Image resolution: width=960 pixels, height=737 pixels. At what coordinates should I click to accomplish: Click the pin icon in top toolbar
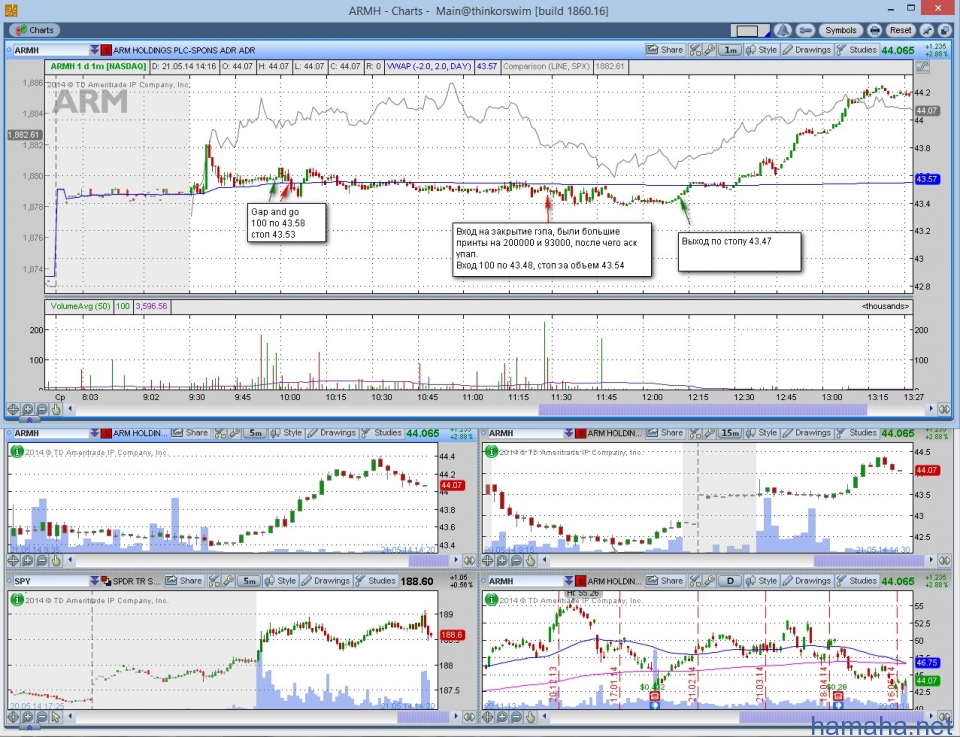927,30
